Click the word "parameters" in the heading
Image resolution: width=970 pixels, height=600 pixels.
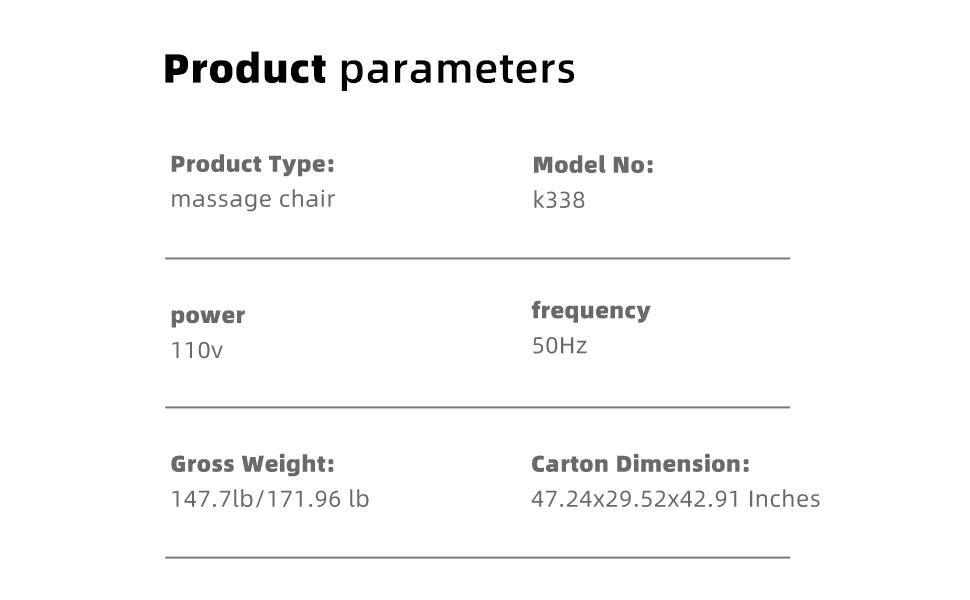[x=457, y=69]
